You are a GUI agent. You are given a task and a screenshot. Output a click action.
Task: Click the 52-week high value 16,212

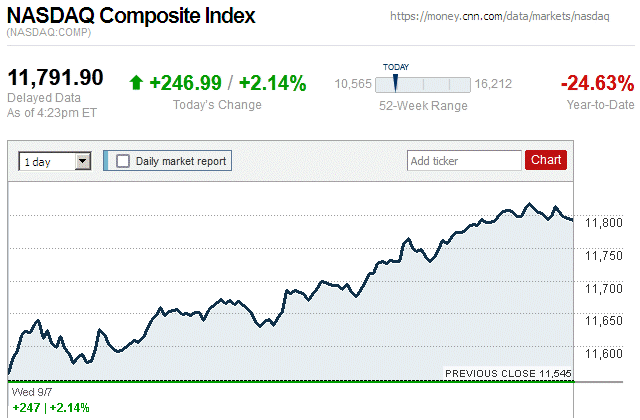pyautogui.click(x=494, y=84)
